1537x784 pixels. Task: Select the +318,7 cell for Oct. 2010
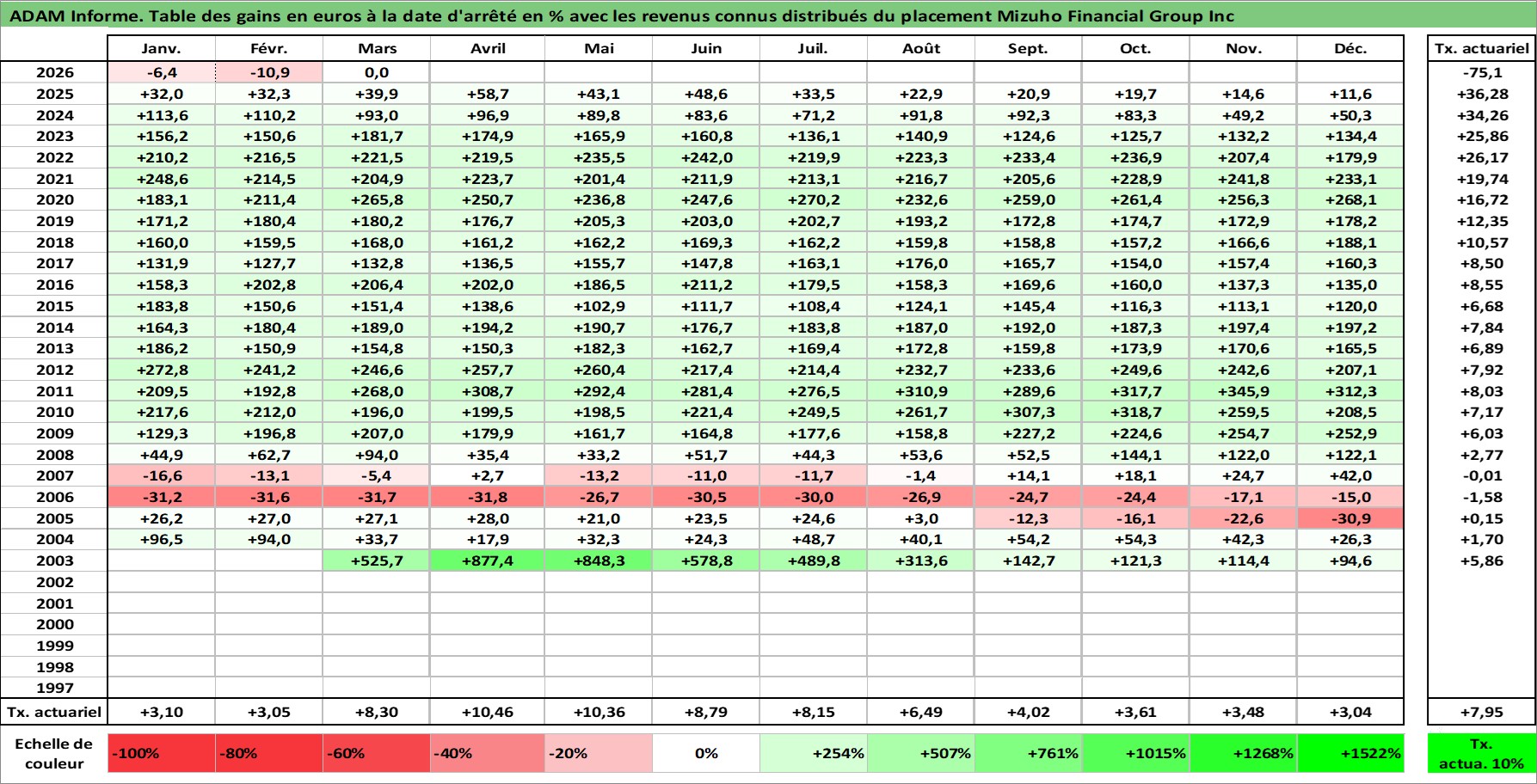(x=1135, y=412)
